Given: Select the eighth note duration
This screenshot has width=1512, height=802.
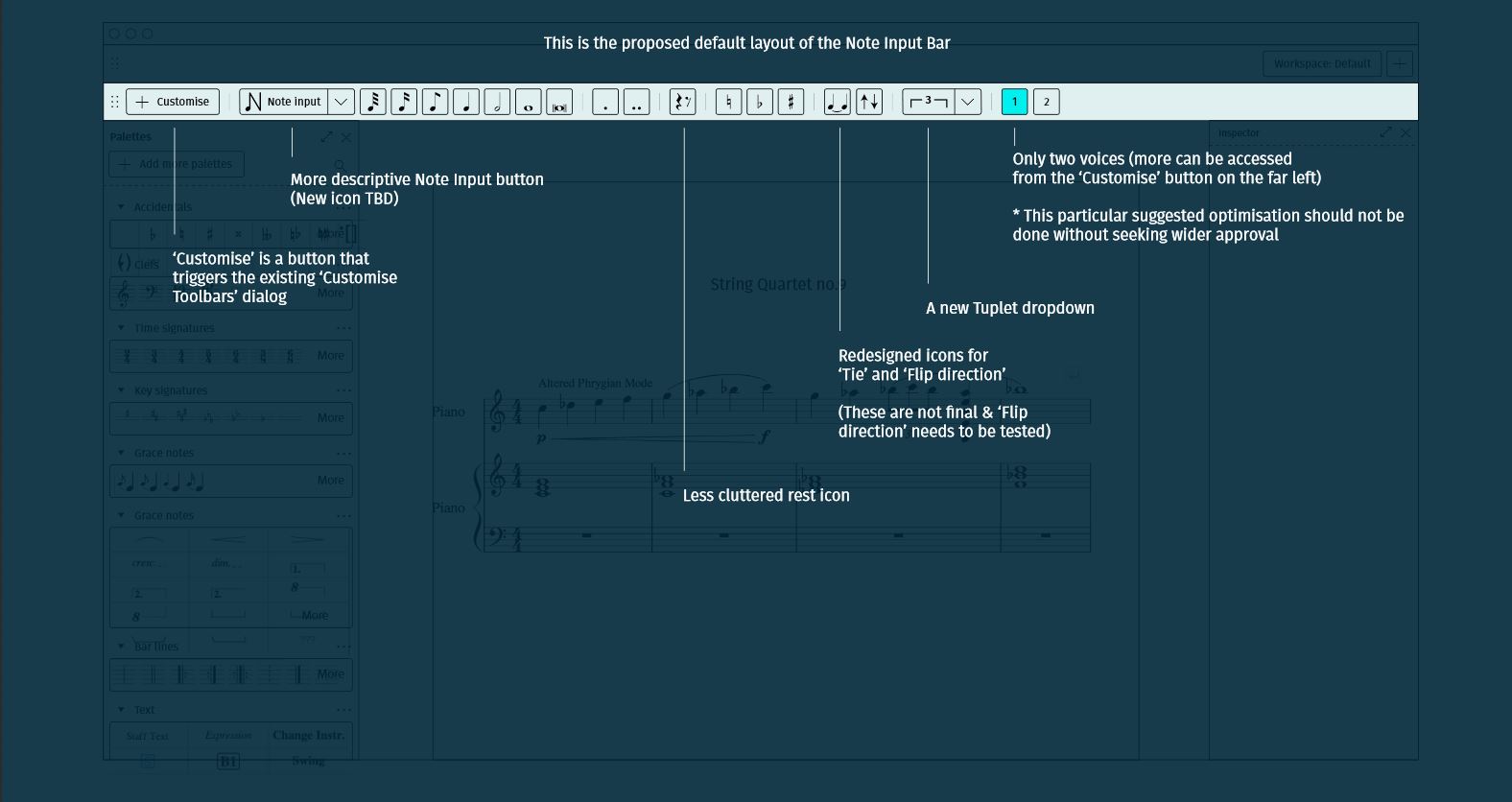Looking at the screenshot, I should tap(436, 102).
